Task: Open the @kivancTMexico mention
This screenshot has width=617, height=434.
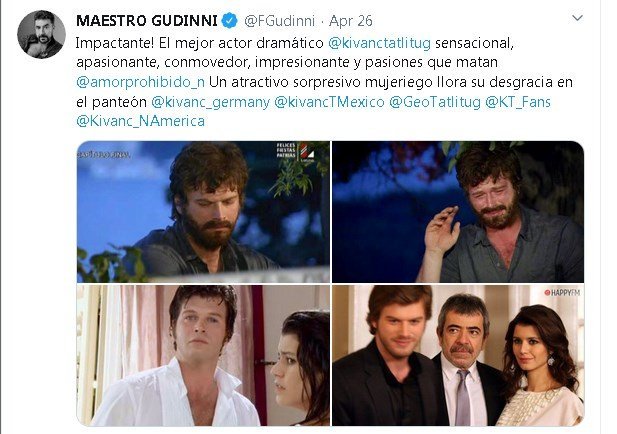Action: click(329, 102)
